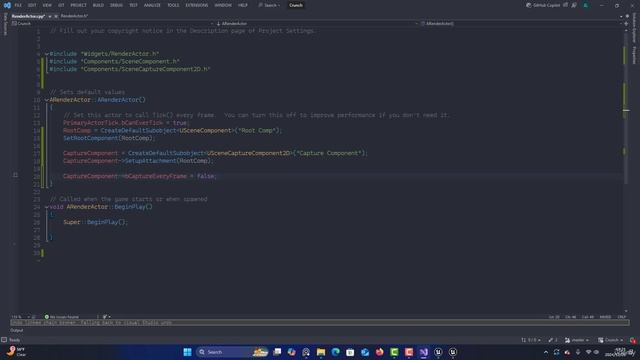Image resolution: width=640 pixels, height=360 pixels.
Task: Collapse the ARenderActor constructor at line 10
Action: 47,100
